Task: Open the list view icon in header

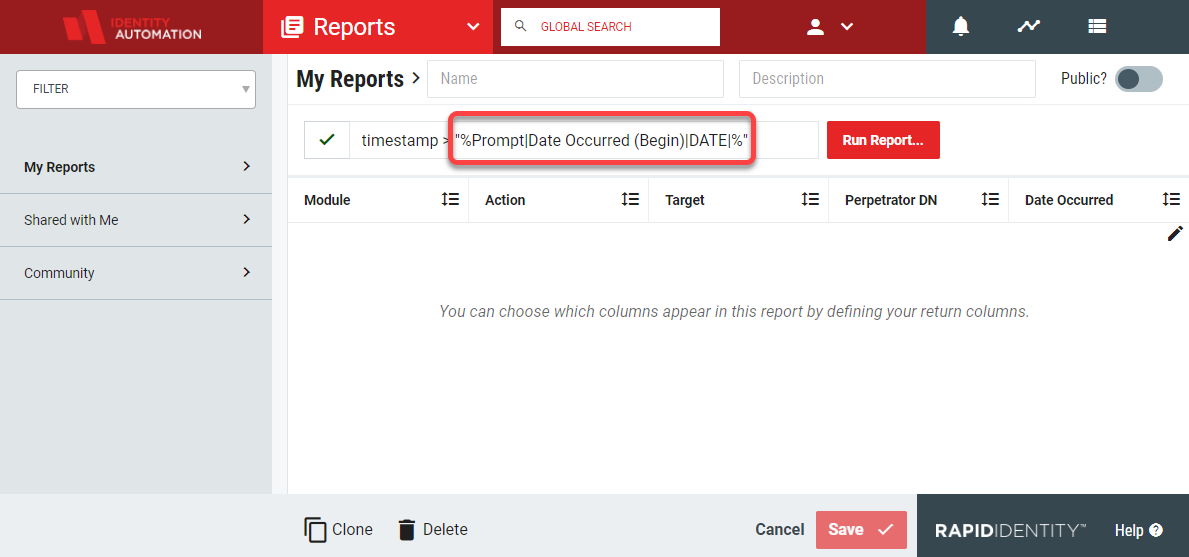Action: point(1096,27)
